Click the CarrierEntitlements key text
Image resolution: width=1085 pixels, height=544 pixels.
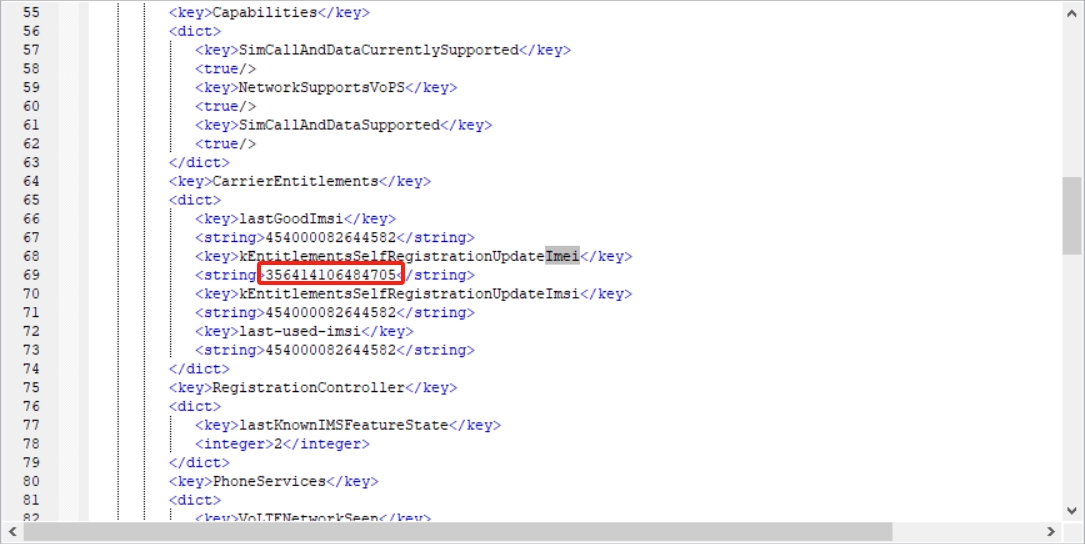(x=294, y=181)
